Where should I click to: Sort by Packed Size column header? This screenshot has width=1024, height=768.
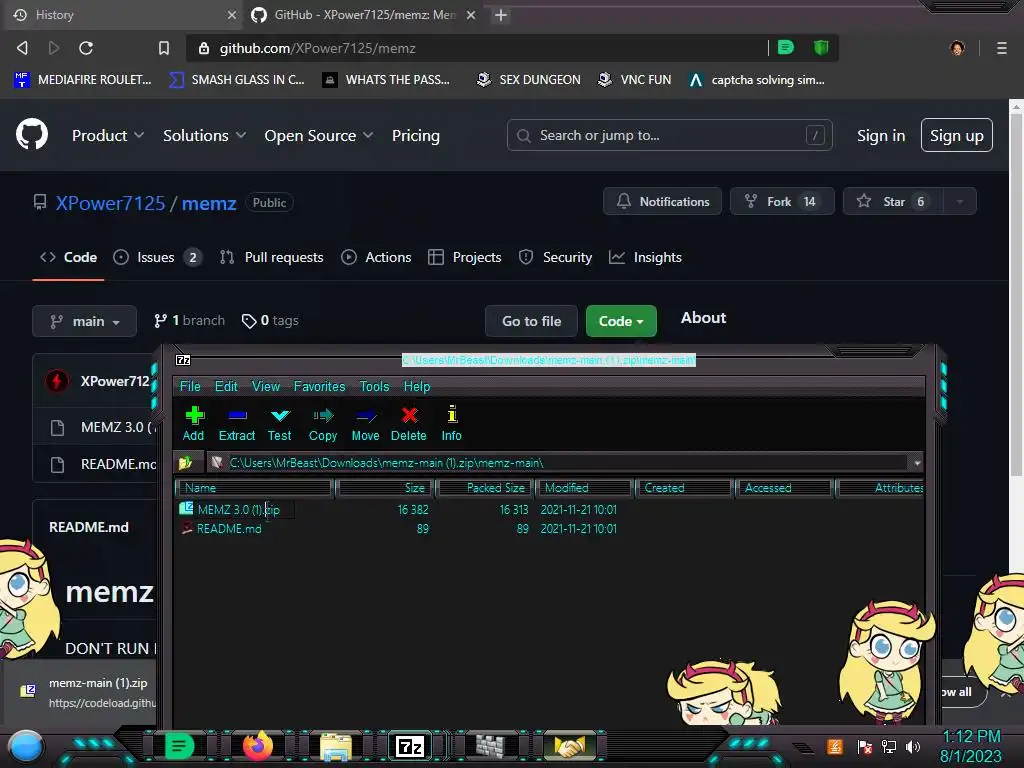(485, 488)
